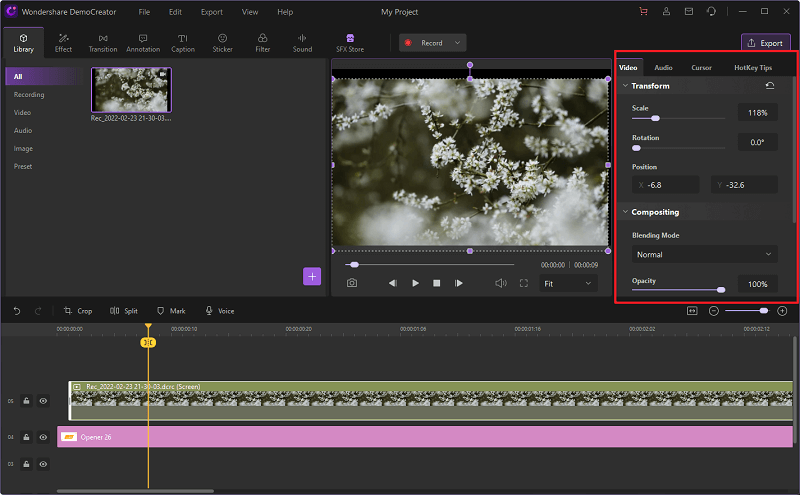Select the Audio library category

point(23,130)
